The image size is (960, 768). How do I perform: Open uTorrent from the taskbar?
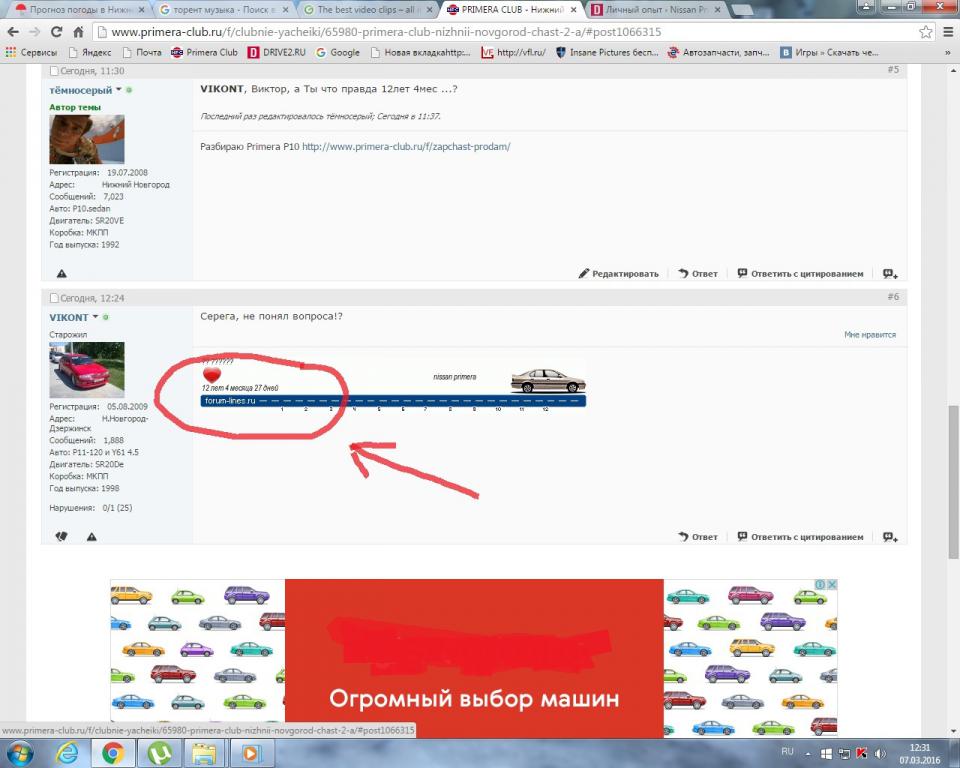159,753
